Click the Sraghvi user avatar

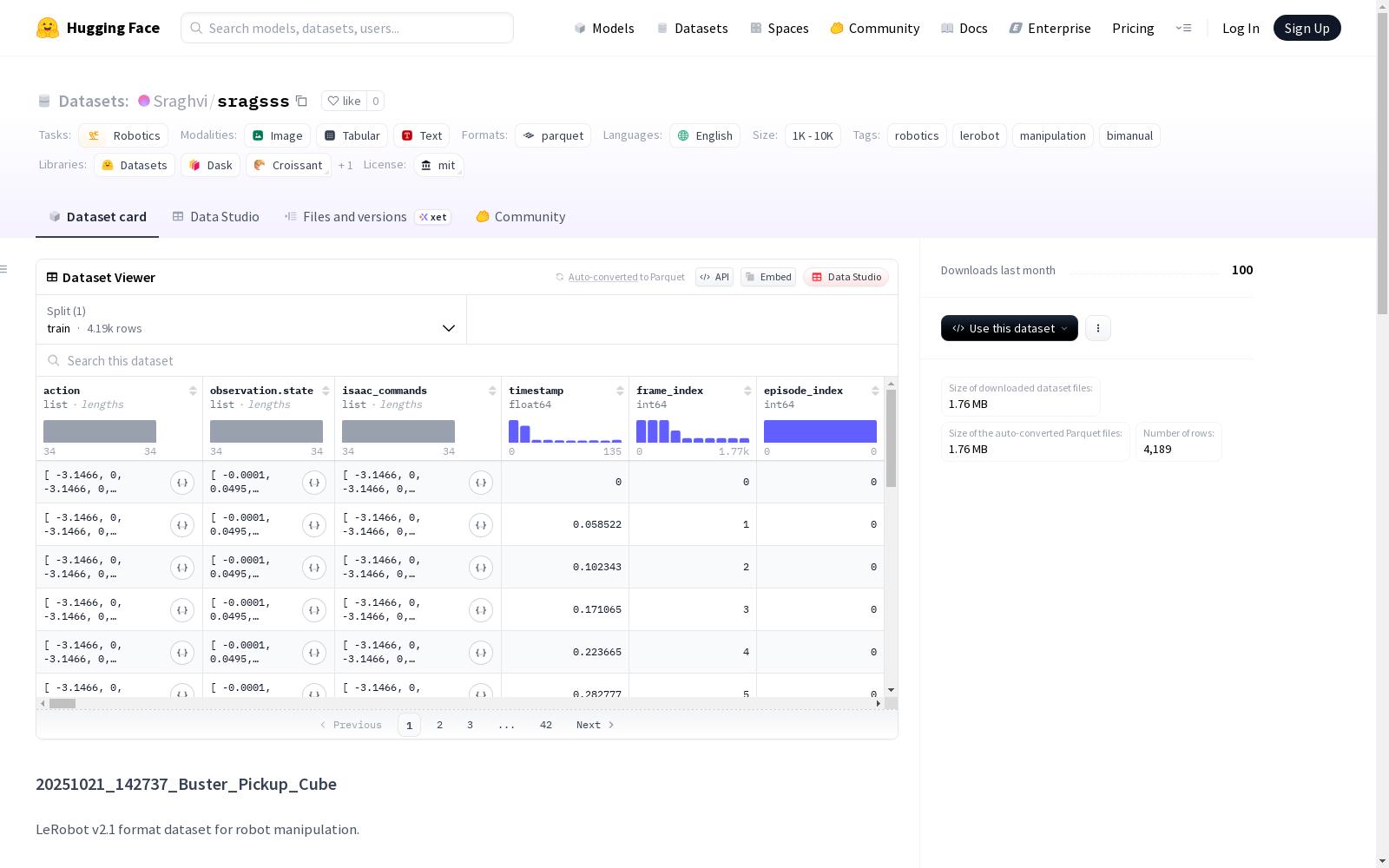click(x=144, y=101)
